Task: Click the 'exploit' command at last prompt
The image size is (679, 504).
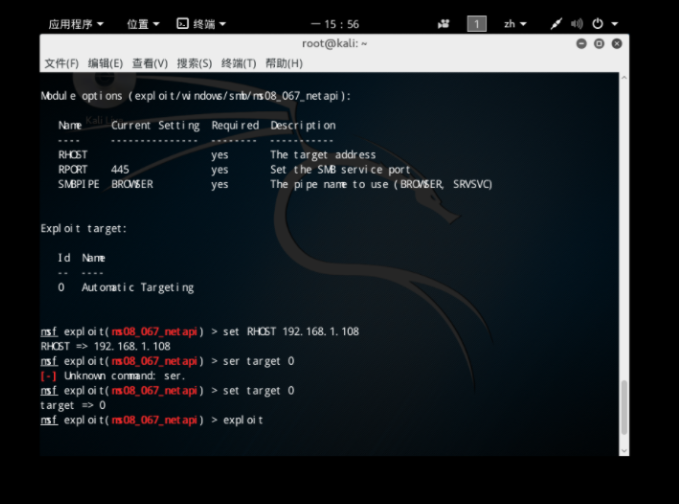Action: tap(242, 420)
